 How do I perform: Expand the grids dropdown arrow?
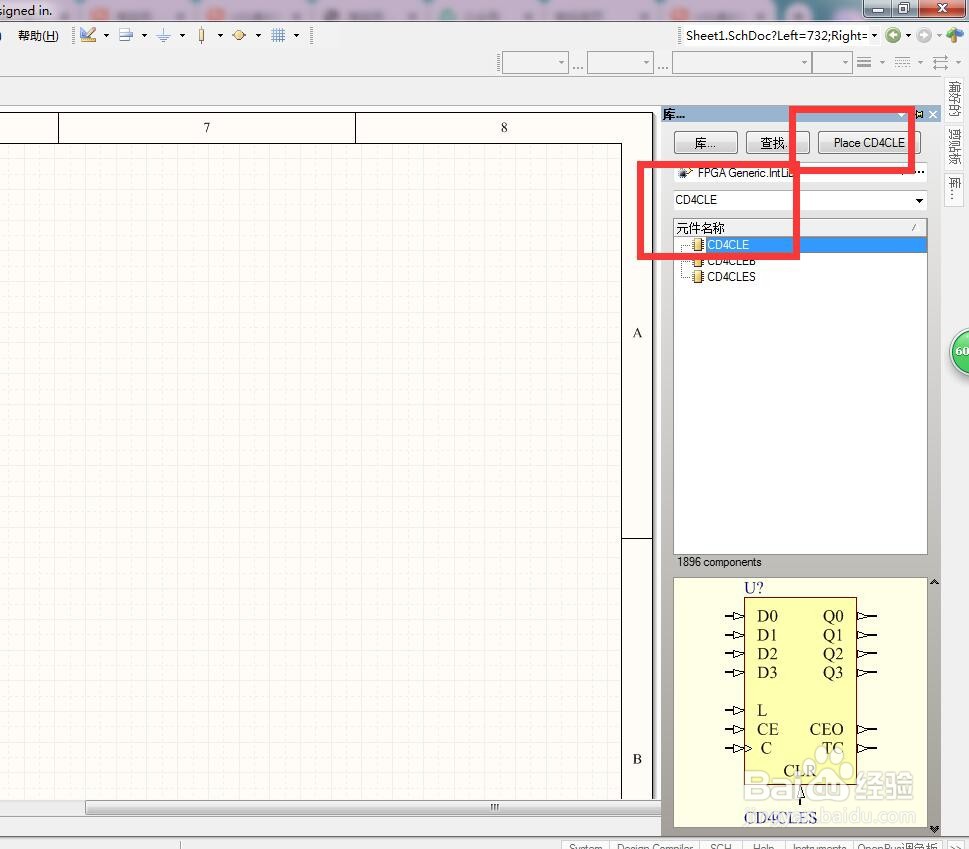[x=297, y=35]
